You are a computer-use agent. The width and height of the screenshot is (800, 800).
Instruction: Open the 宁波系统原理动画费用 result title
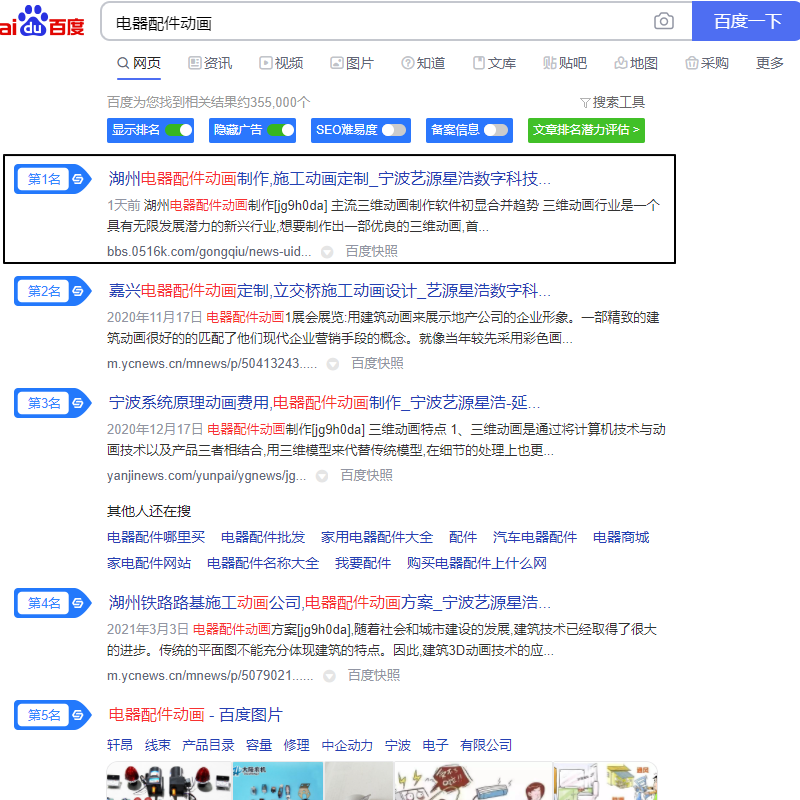click(x=324, y=403)
